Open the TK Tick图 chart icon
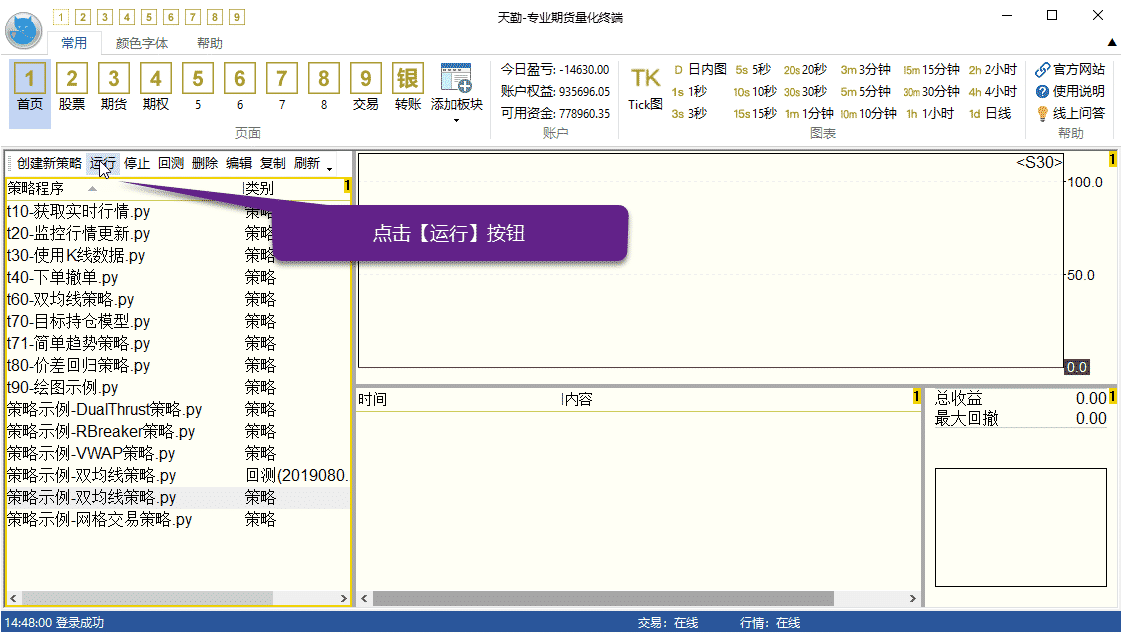Viewport: 1122px width, 633px height. point(645,79)
